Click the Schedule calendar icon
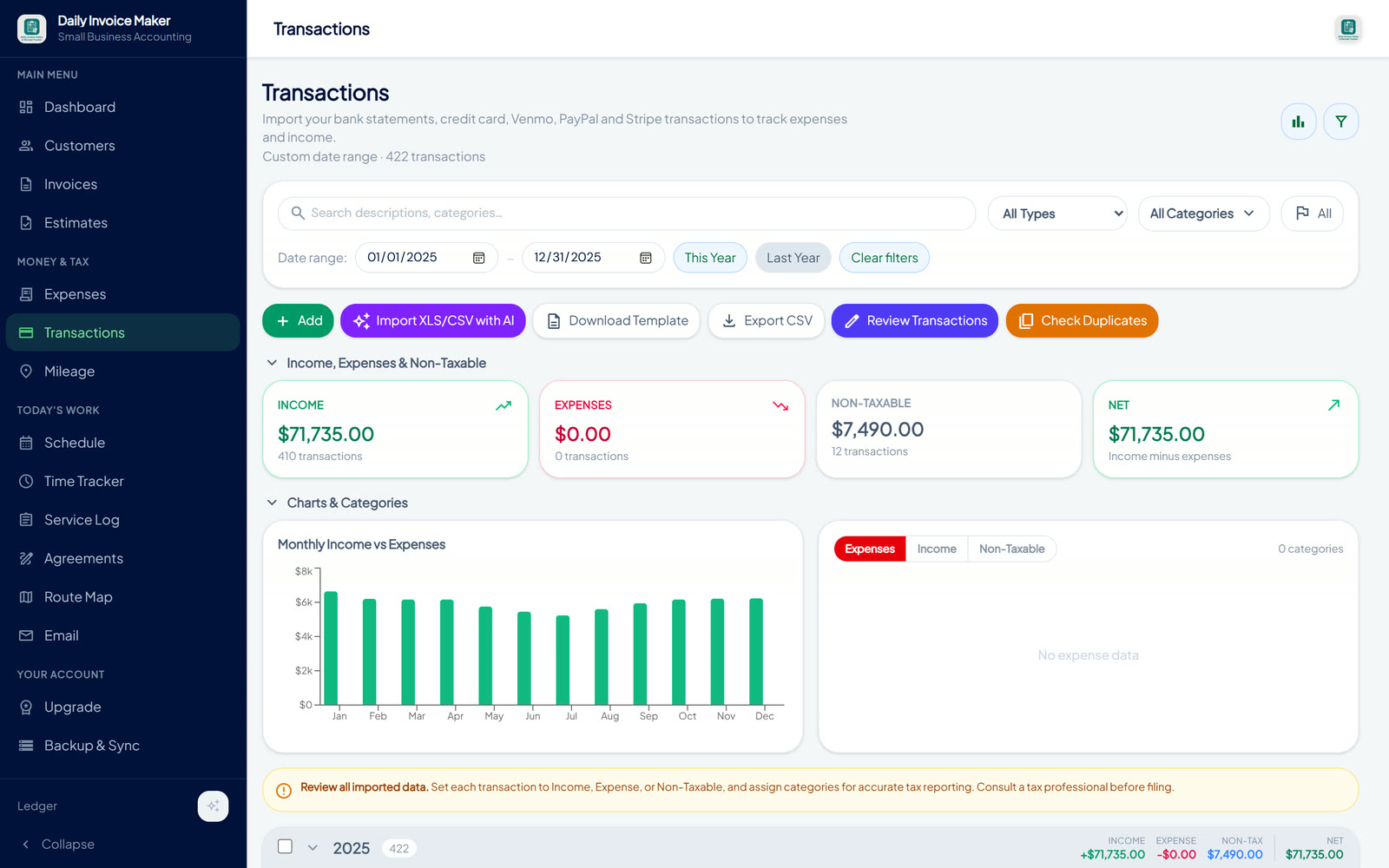1389x868 pixels. [26, 443]
